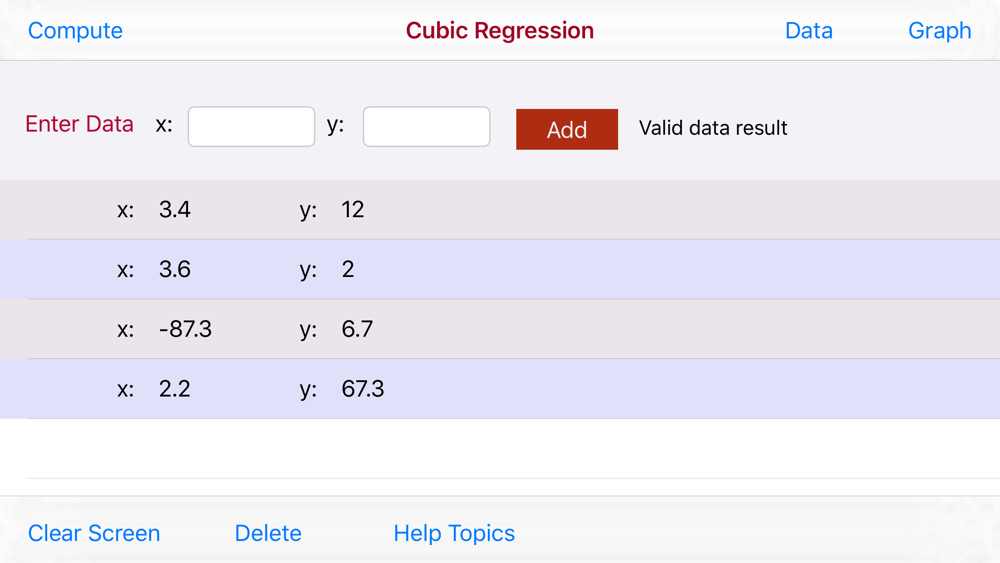The width and height of the screenshot is (1000, 563).
Task: Click the y value 6.7
Action: [357, 330]
